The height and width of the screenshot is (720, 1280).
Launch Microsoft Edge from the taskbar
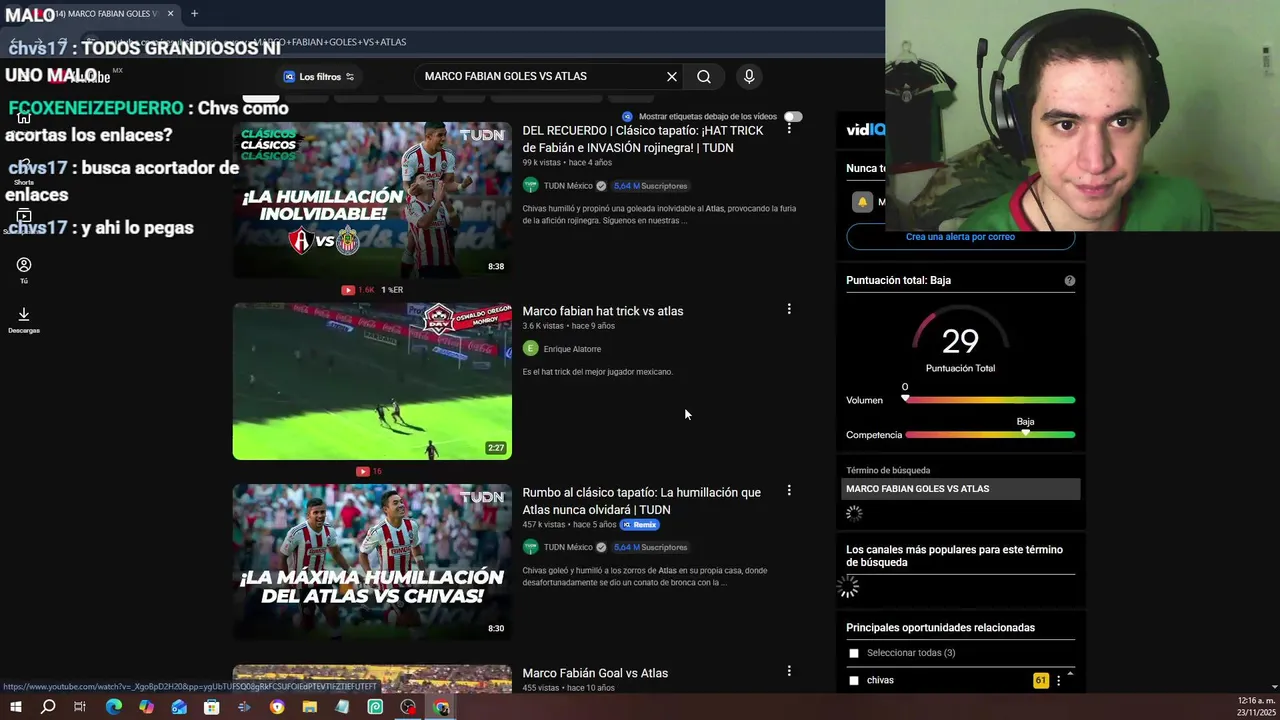[113, 707]
